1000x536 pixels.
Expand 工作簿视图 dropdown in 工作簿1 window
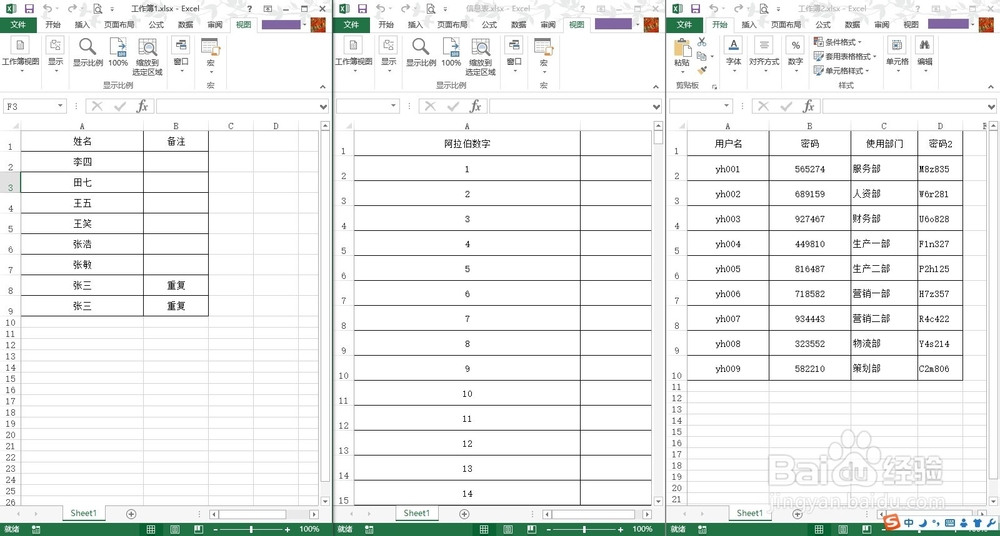click(x=21, y=71)
